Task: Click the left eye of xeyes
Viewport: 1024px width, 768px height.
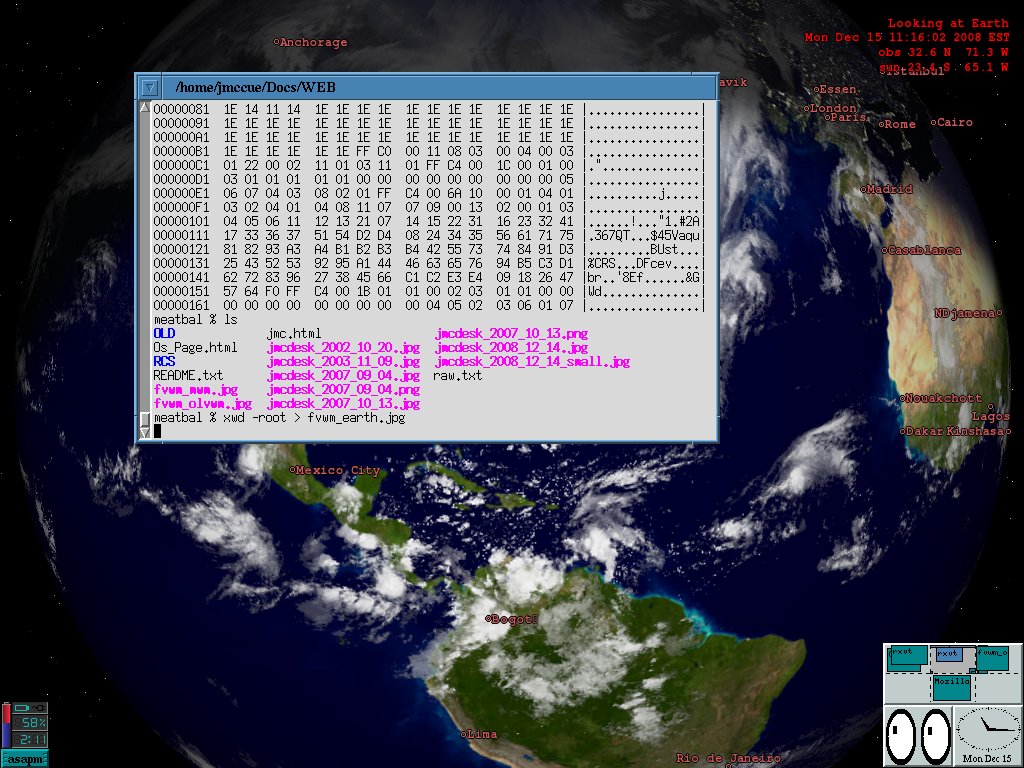Action: point(901,735)
